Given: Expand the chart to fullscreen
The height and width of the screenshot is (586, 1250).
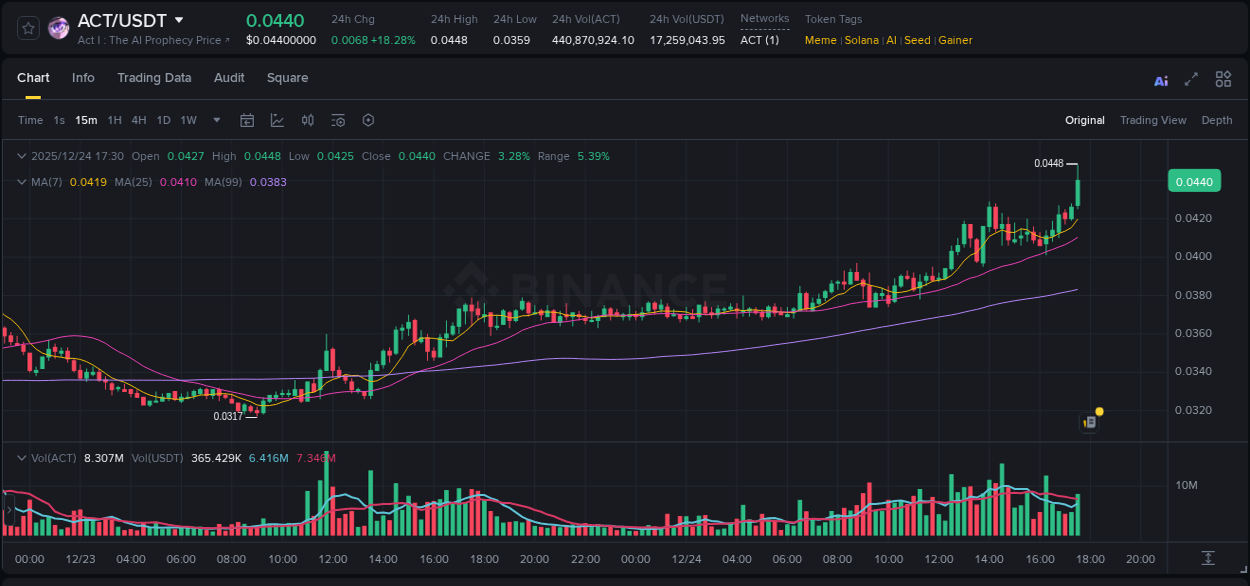Looking at the screenshot, I should coord(1191,79).
